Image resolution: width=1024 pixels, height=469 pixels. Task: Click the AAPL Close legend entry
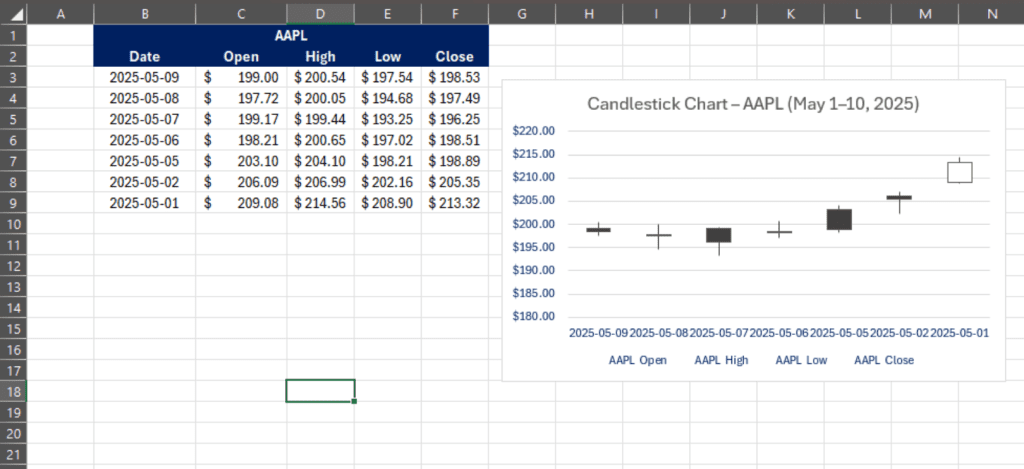(x=883, y=360)
